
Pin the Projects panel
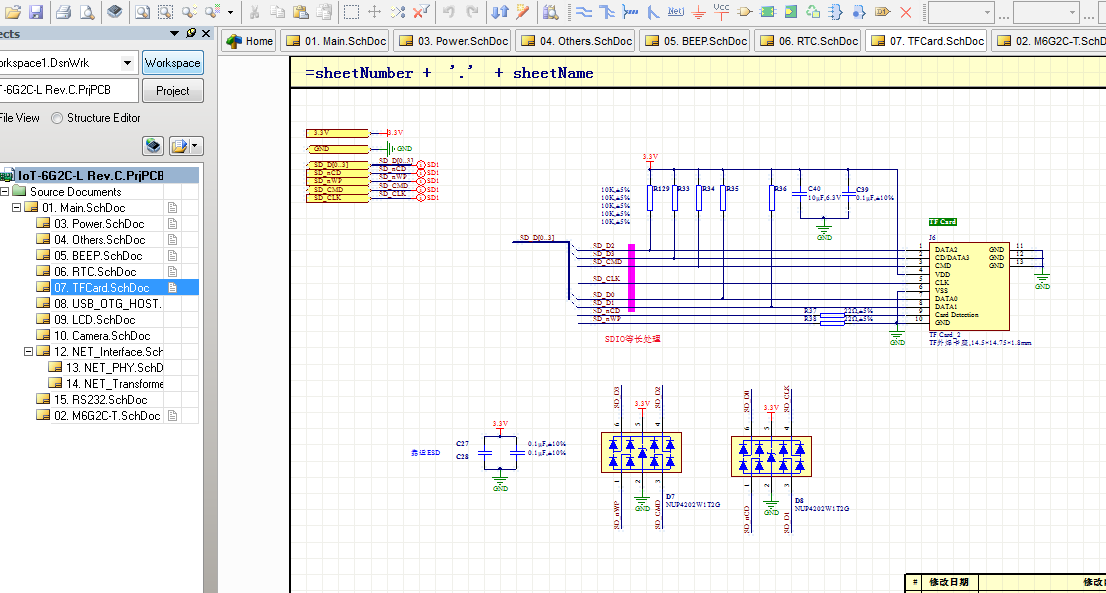point(191,33)
